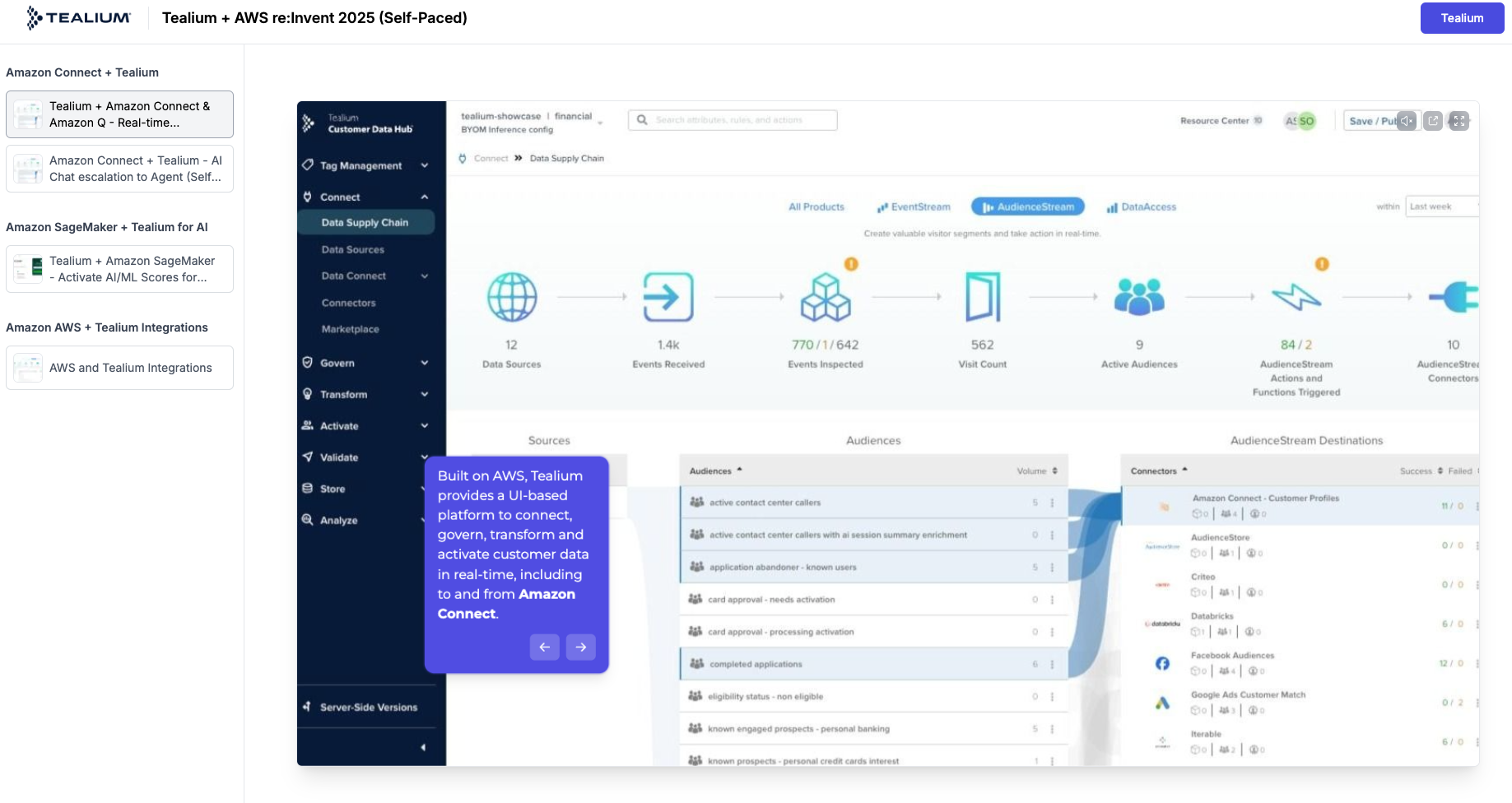Collapse the left sidebar with the arrow
The width and height of the screenshot is (1512, 803).
423,747
